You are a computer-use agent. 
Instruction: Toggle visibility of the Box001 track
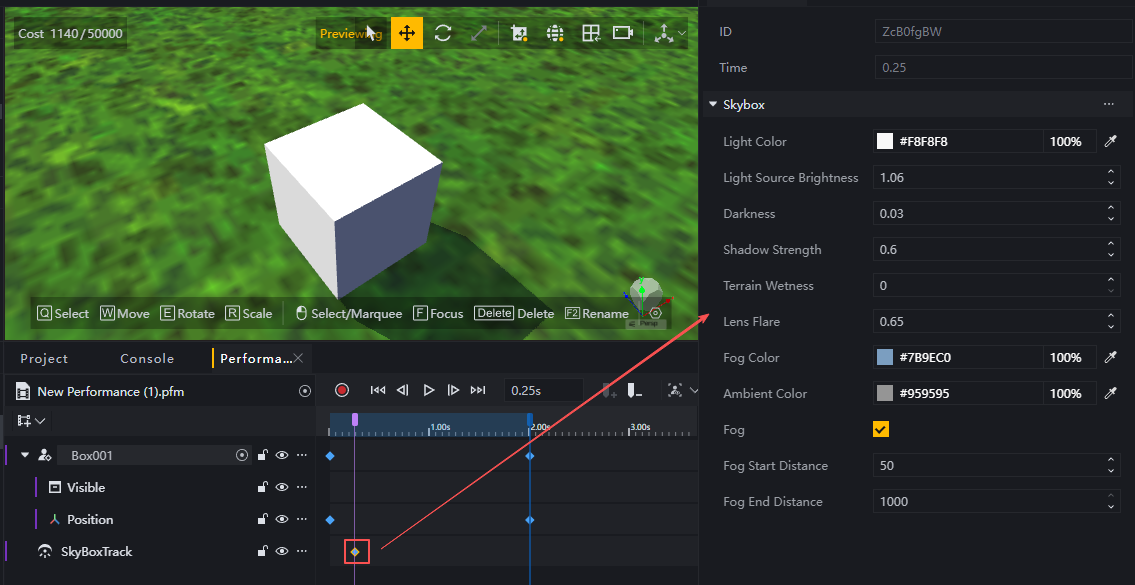coord(282,456)
